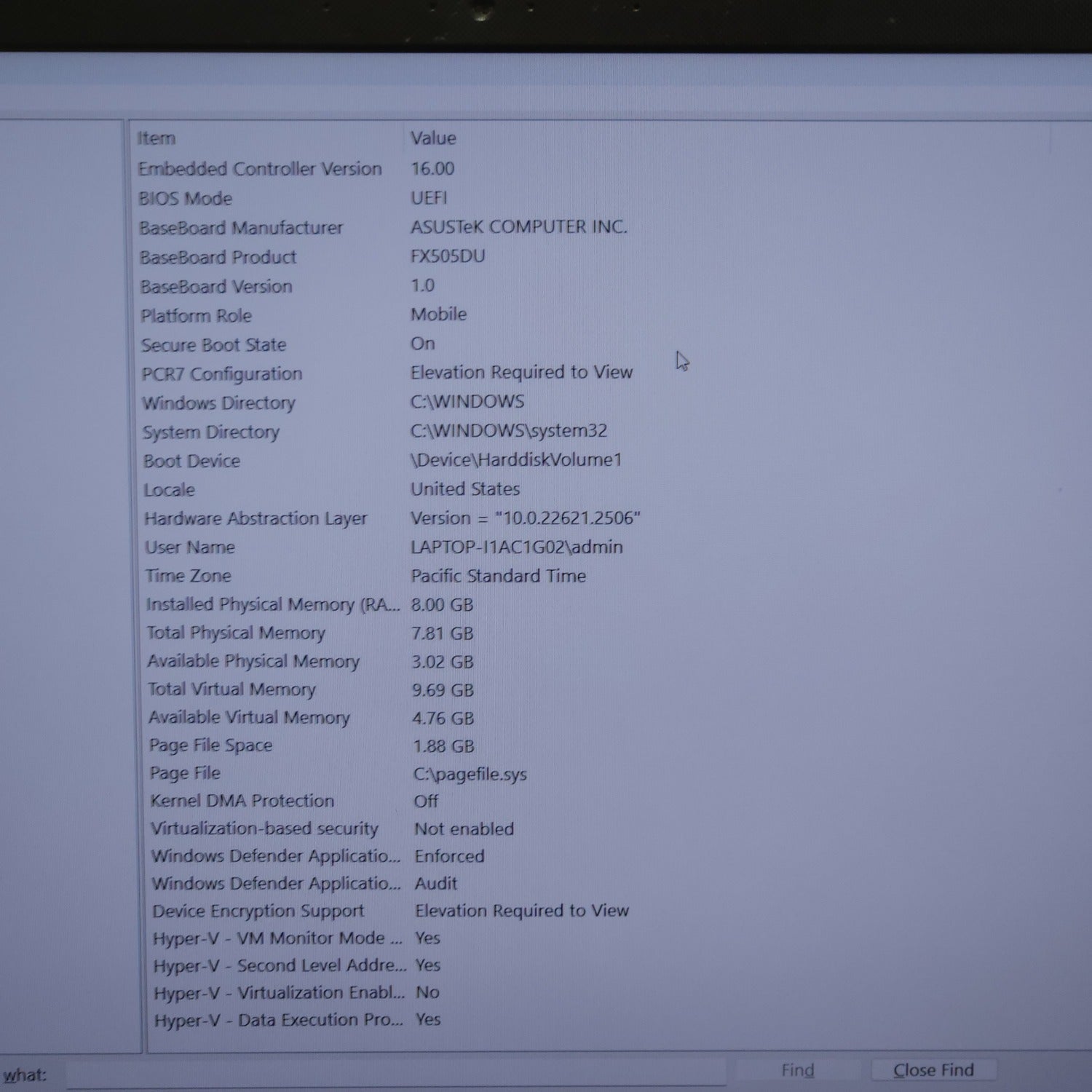Select the Device Encryption Support row

258,911
